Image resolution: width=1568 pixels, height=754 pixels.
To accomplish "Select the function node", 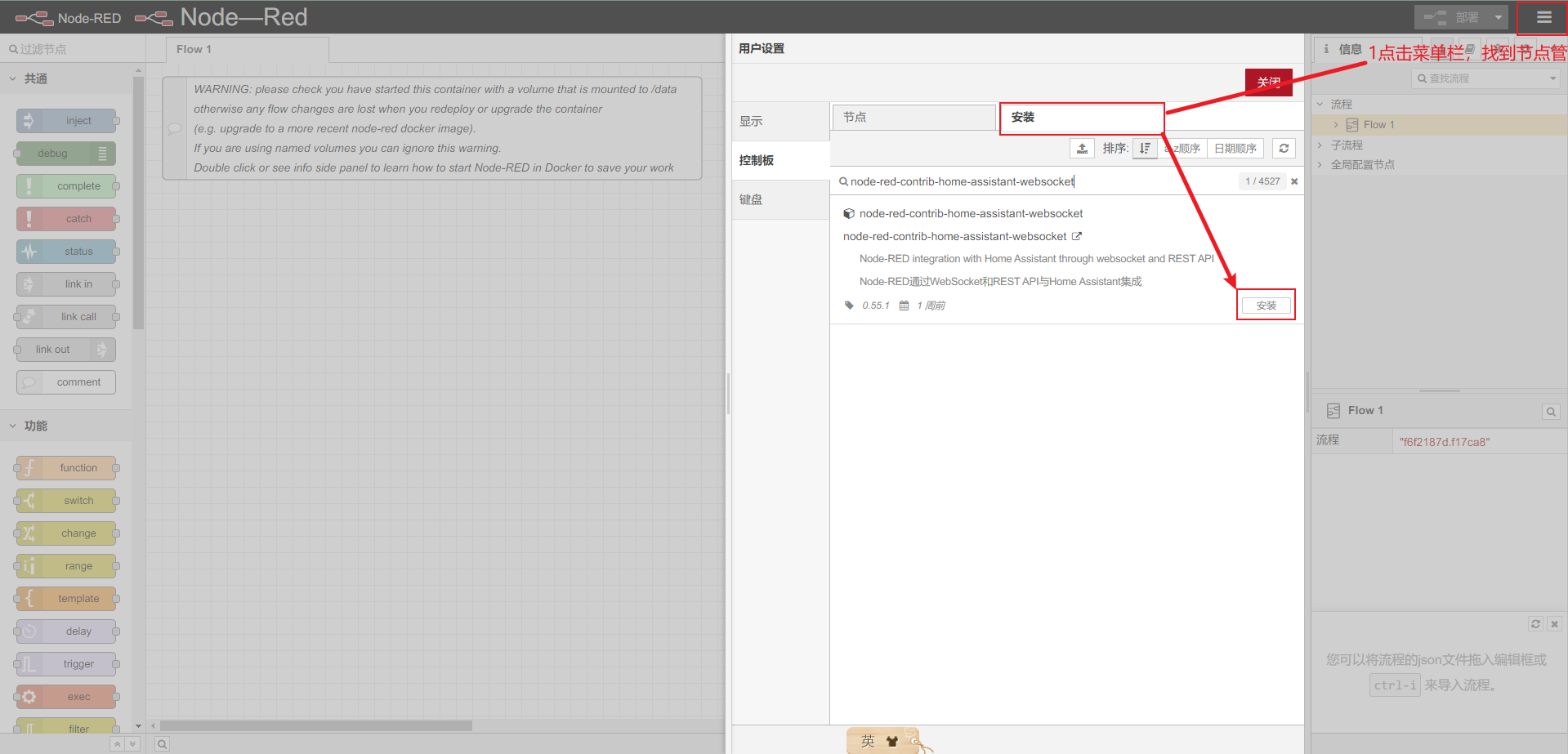I will tap(67, 468).
